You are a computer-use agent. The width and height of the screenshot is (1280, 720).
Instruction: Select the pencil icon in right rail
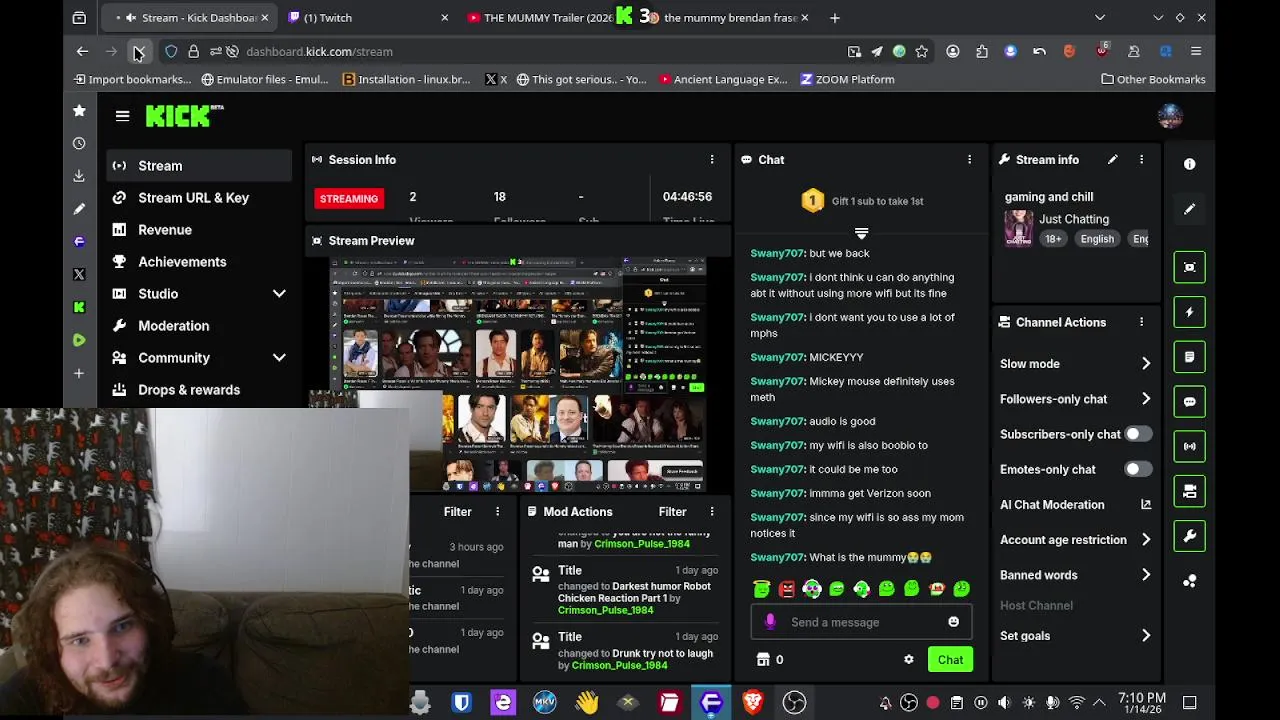click(1189, 209)
